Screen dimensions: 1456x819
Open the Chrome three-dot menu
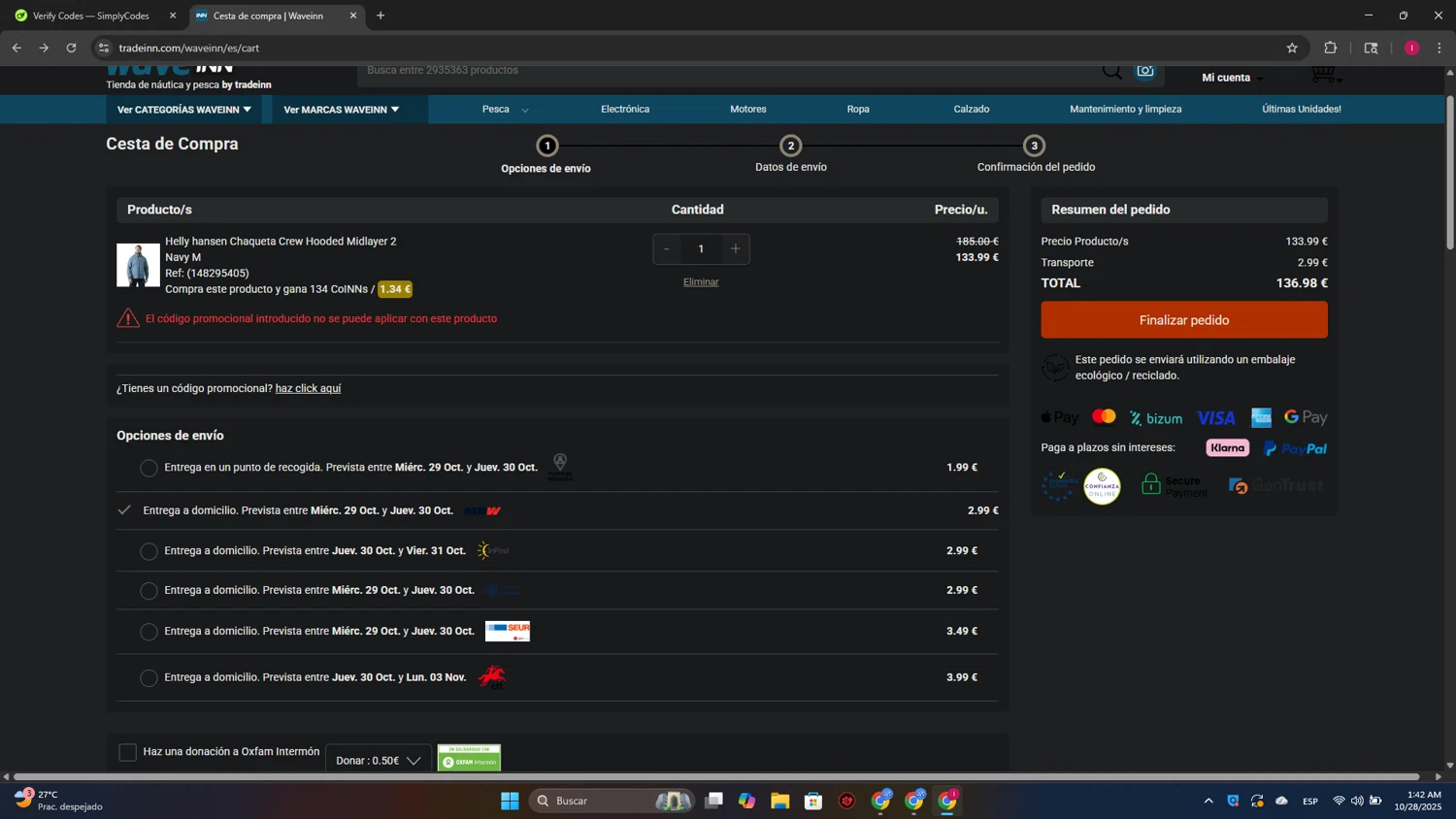point(1439,48)
